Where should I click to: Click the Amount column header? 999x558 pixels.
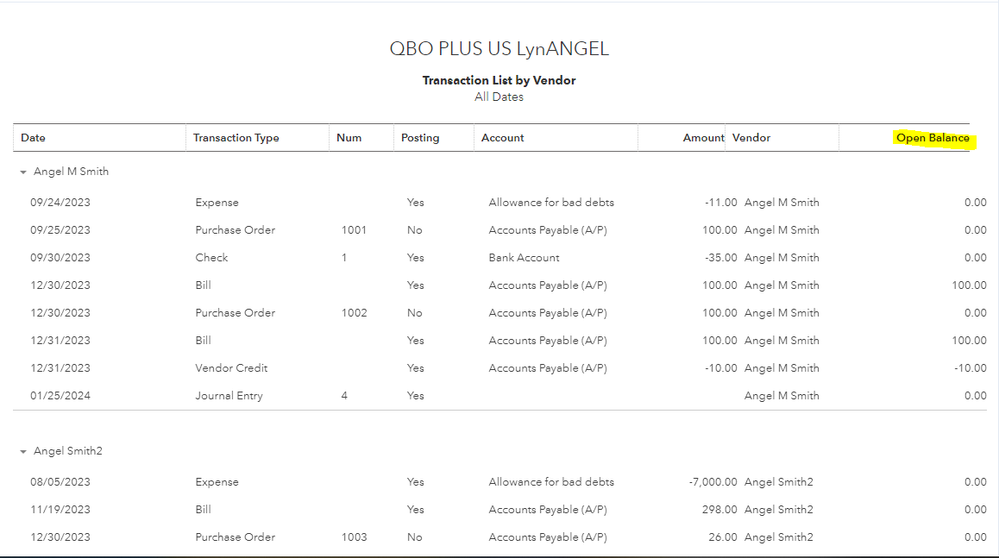pos(703,138)
